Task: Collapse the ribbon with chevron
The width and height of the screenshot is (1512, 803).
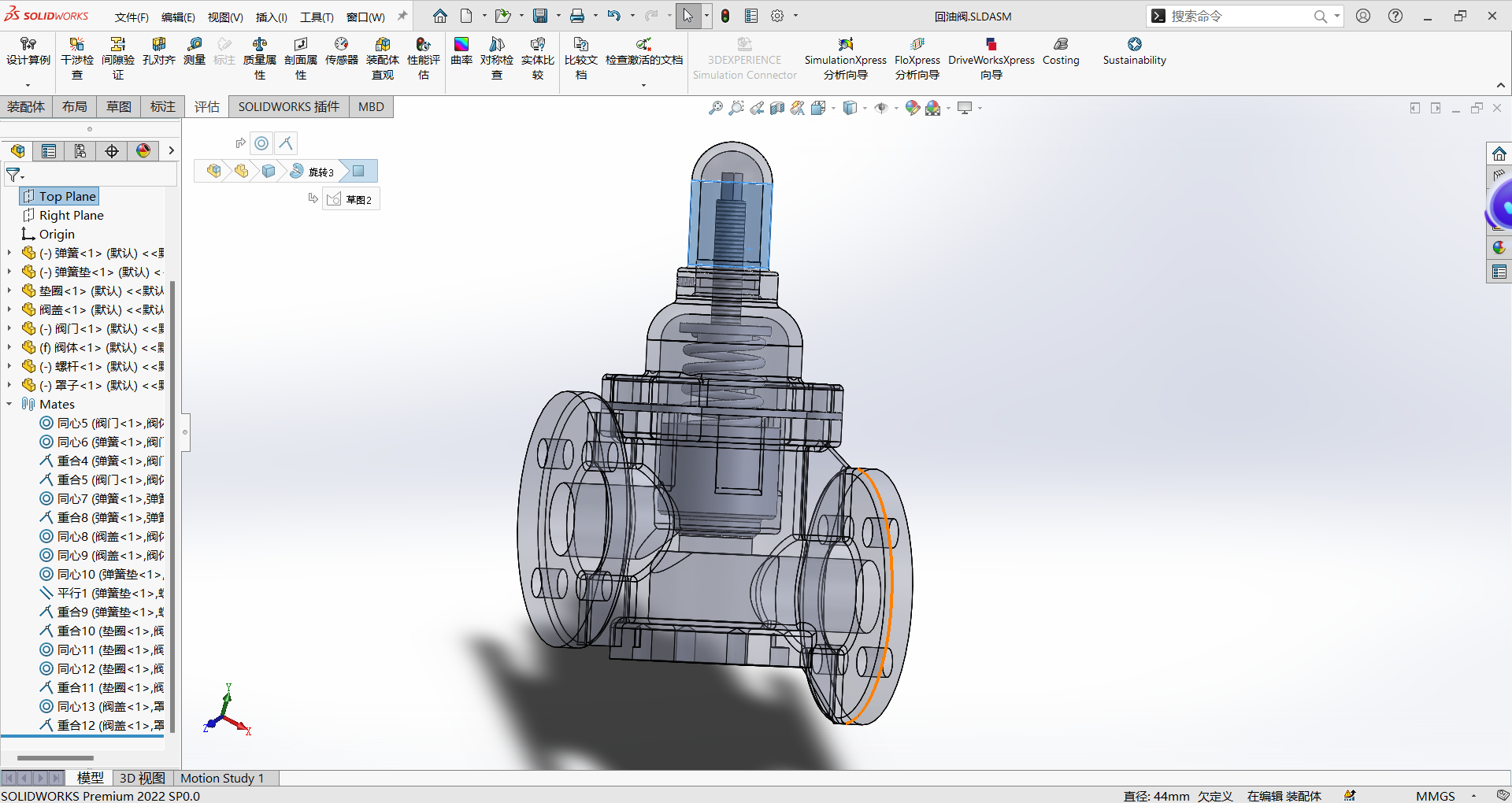Action: pos(1501,85)
